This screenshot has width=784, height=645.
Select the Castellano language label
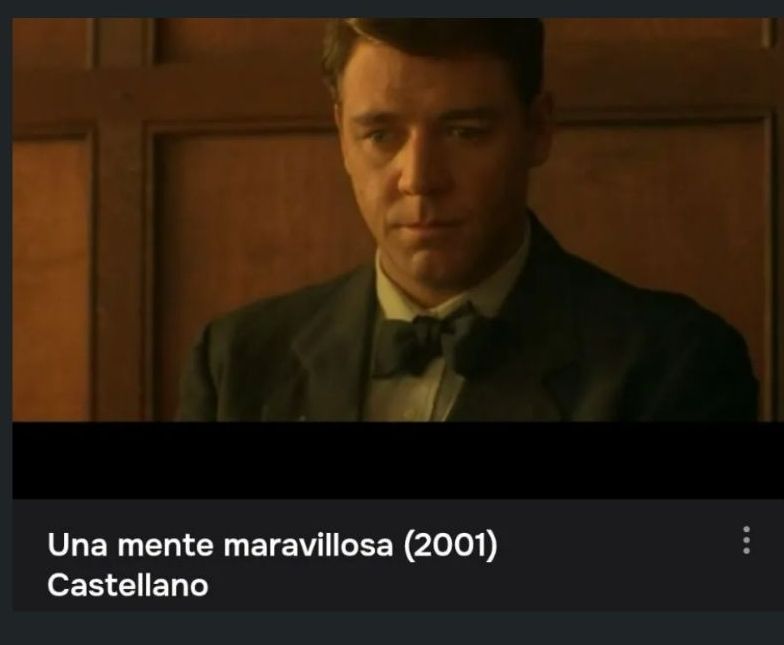128,584
